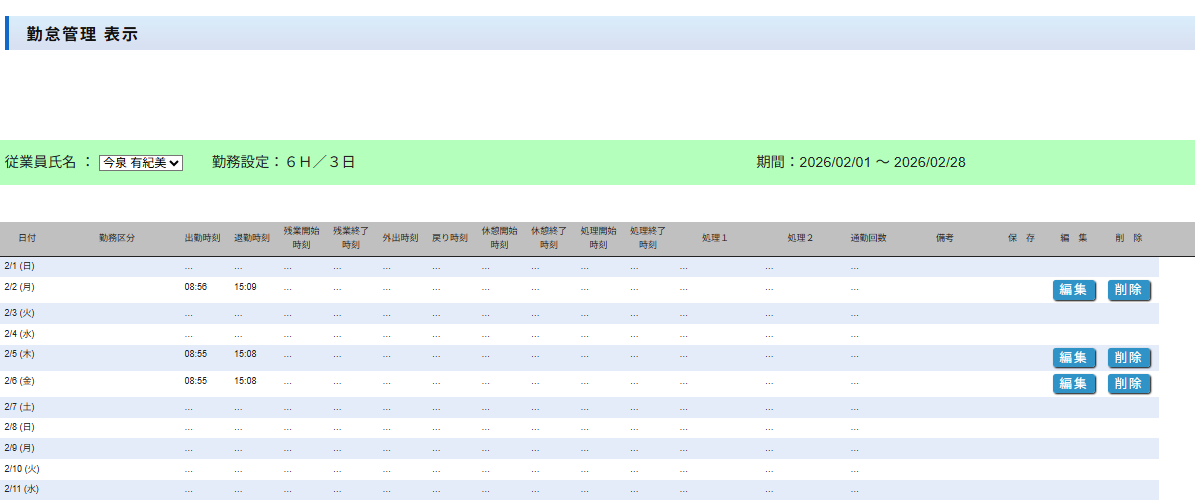
Task: Delete the 2/5 (木) attendance record
Action: (x=1129, y=358)
